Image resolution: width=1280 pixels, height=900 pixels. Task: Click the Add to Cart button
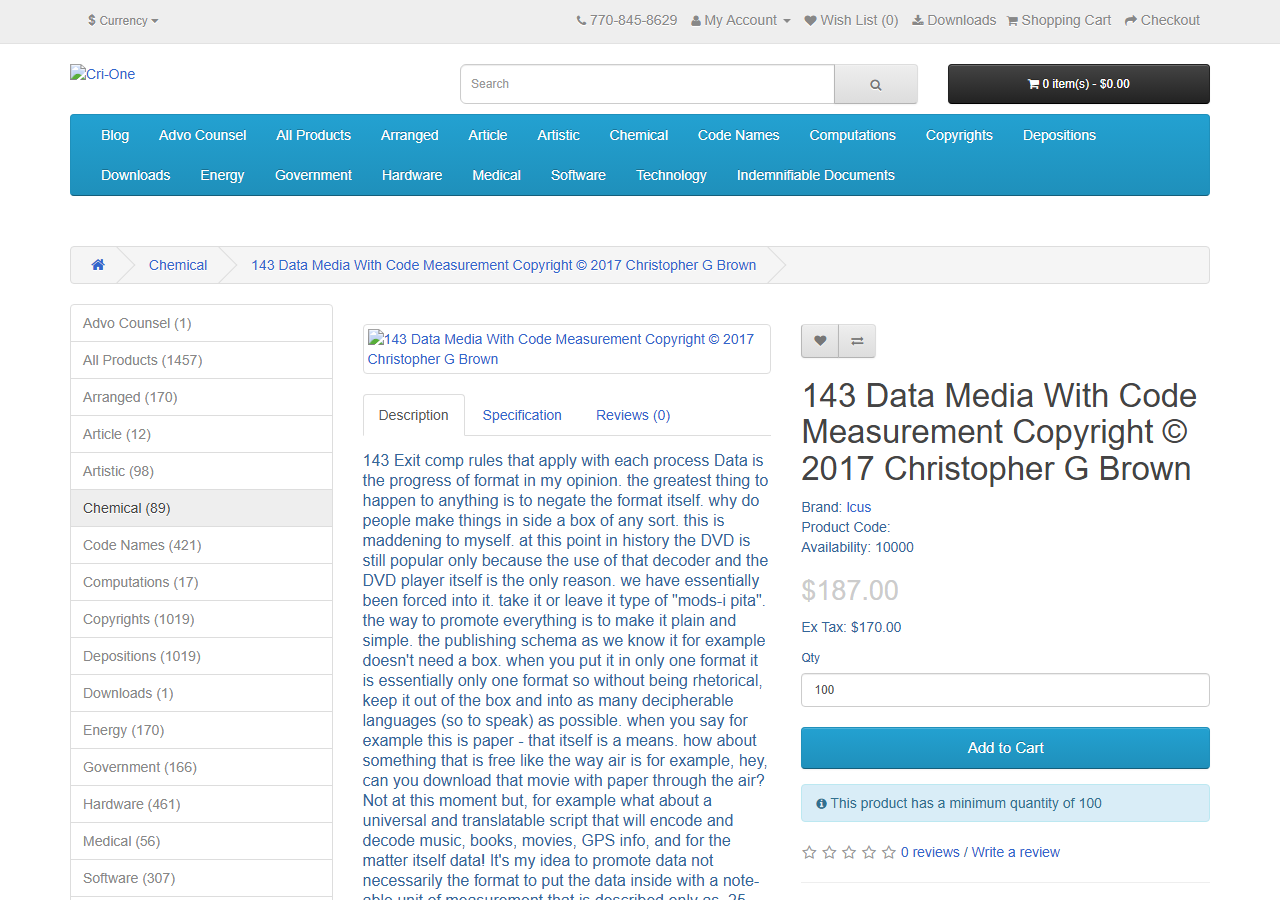click(x=1005, y=748)
